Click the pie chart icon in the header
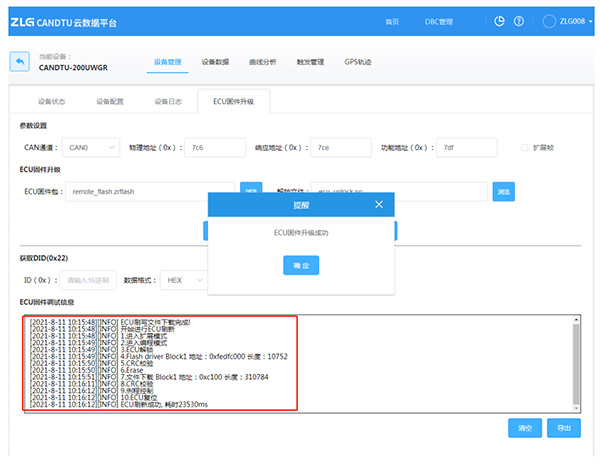The image size is (600, 466). click(500, 21)
